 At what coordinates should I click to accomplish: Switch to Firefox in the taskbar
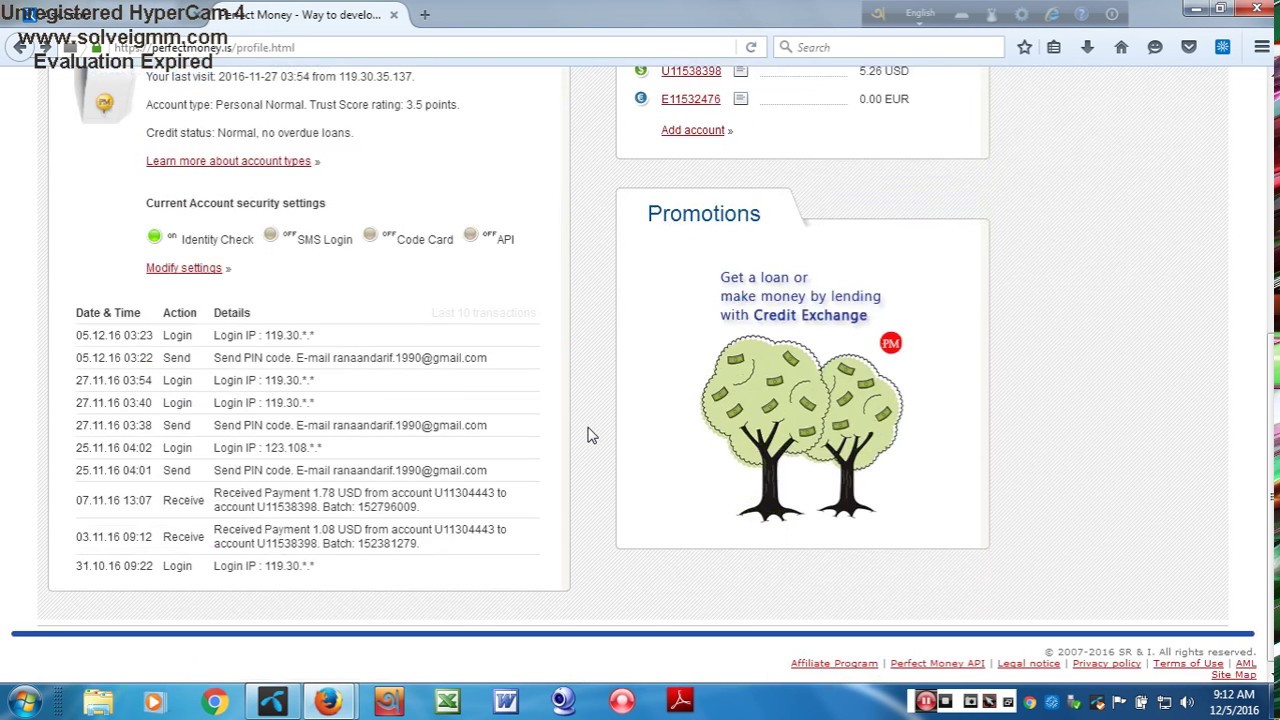tap(329, 701)
